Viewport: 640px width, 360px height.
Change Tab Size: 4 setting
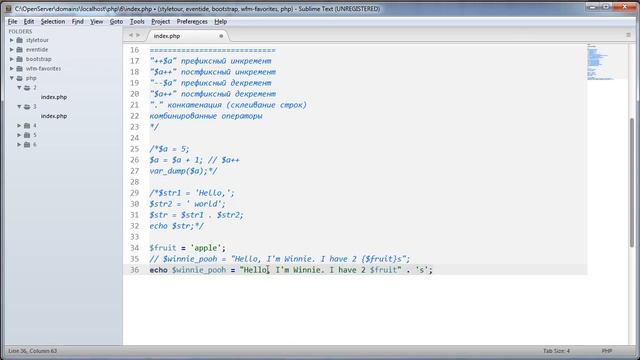pos(556,351)
